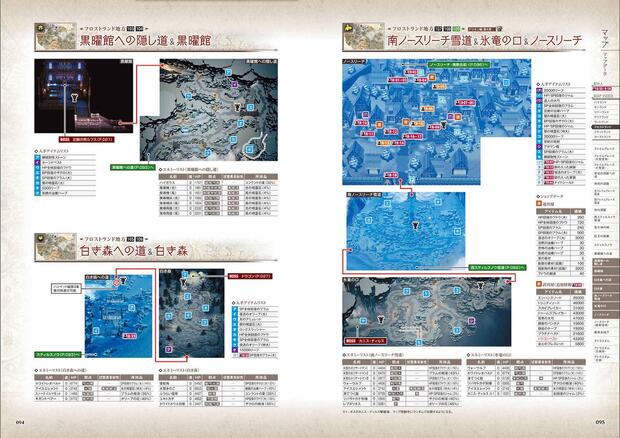Click the 南ノースリーチ雪道&氷竜の口&ノースリーチ heading
Image resolution: width=620 pixels, height=438 pixels.
coord(484,41)
